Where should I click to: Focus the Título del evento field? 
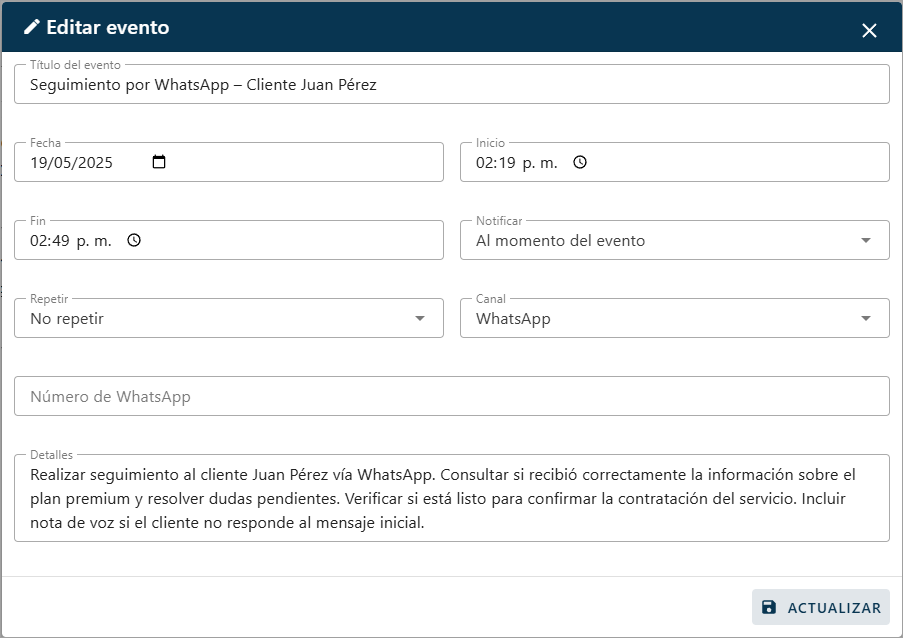pos(450,85)
